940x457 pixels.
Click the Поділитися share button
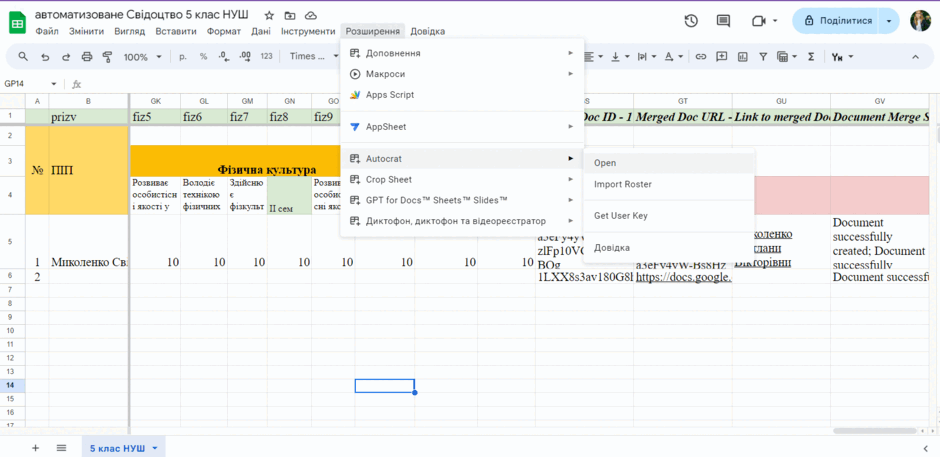point(836,21)
